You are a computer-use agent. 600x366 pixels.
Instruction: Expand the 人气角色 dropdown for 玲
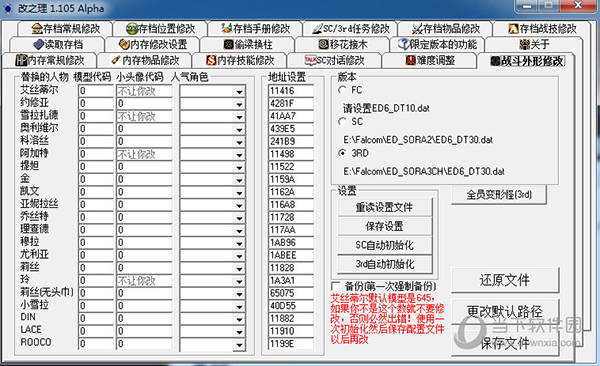(239, 281)
